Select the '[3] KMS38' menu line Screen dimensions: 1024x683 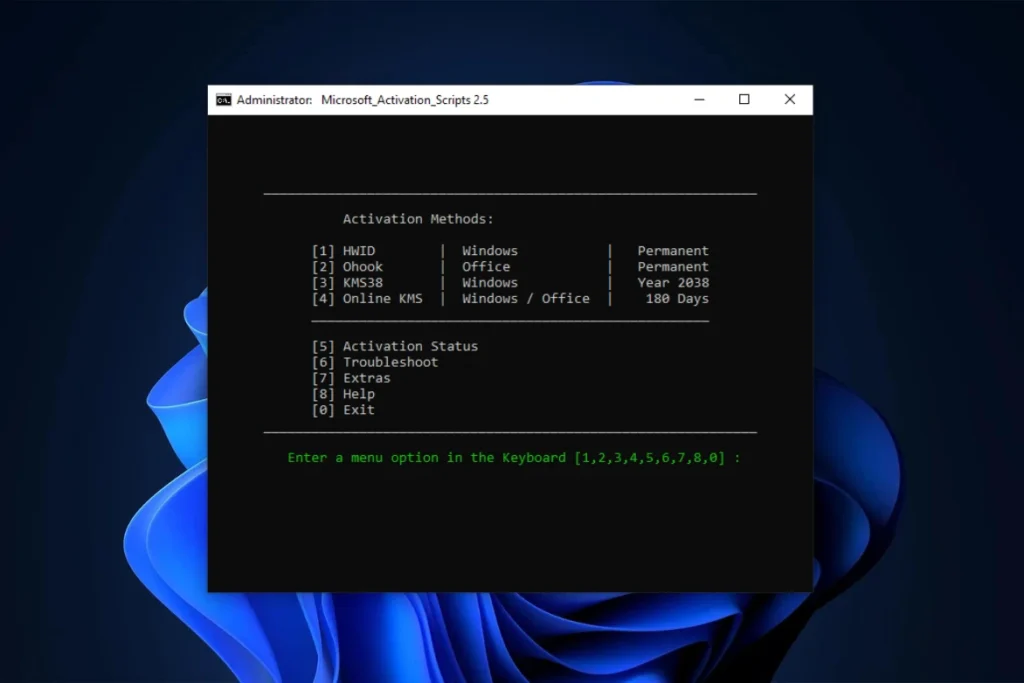(x=347, y=283)
